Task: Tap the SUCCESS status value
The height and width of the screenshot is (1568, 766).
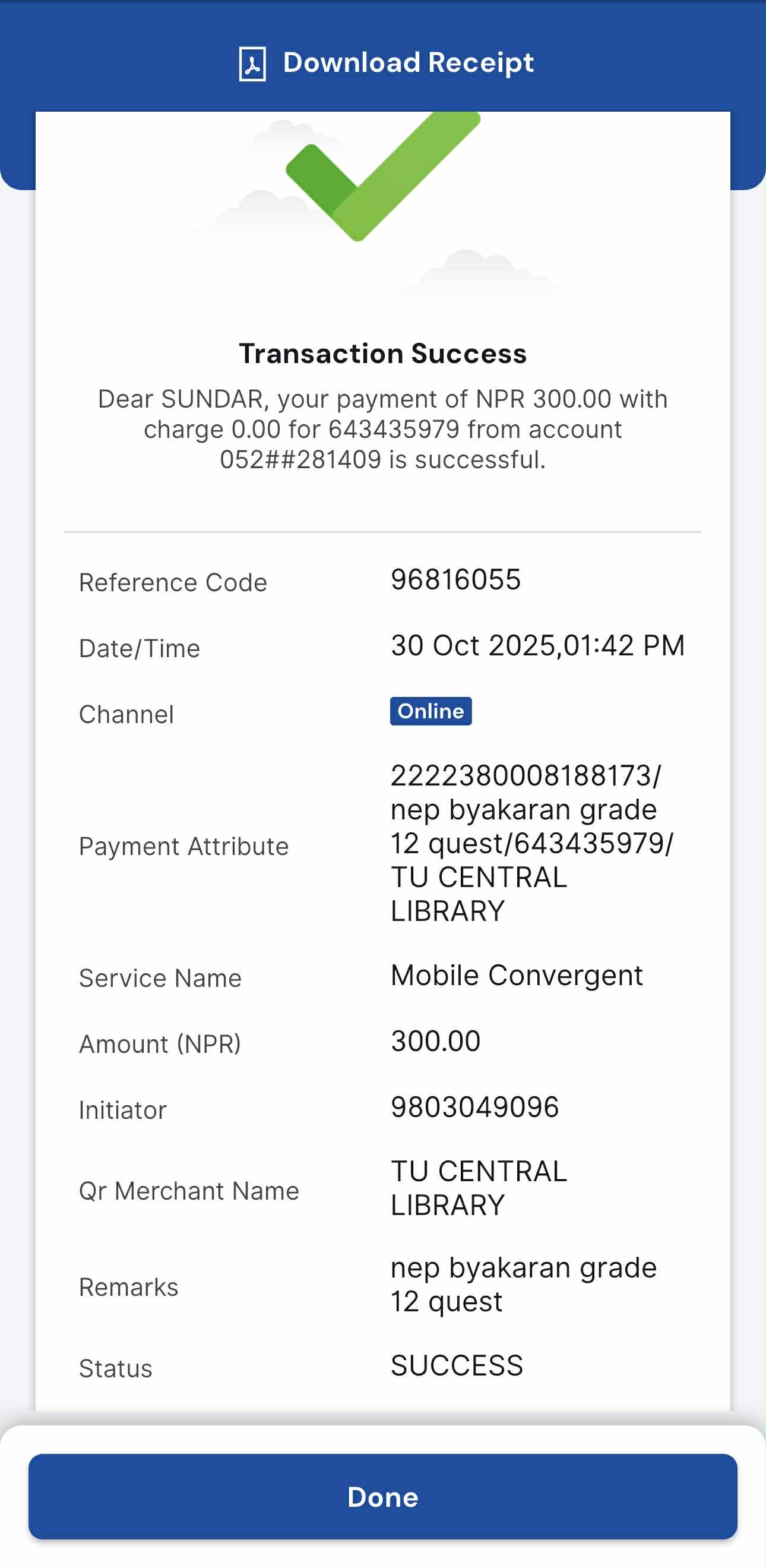Action: pyautogui.click(x=456, y=1365)
